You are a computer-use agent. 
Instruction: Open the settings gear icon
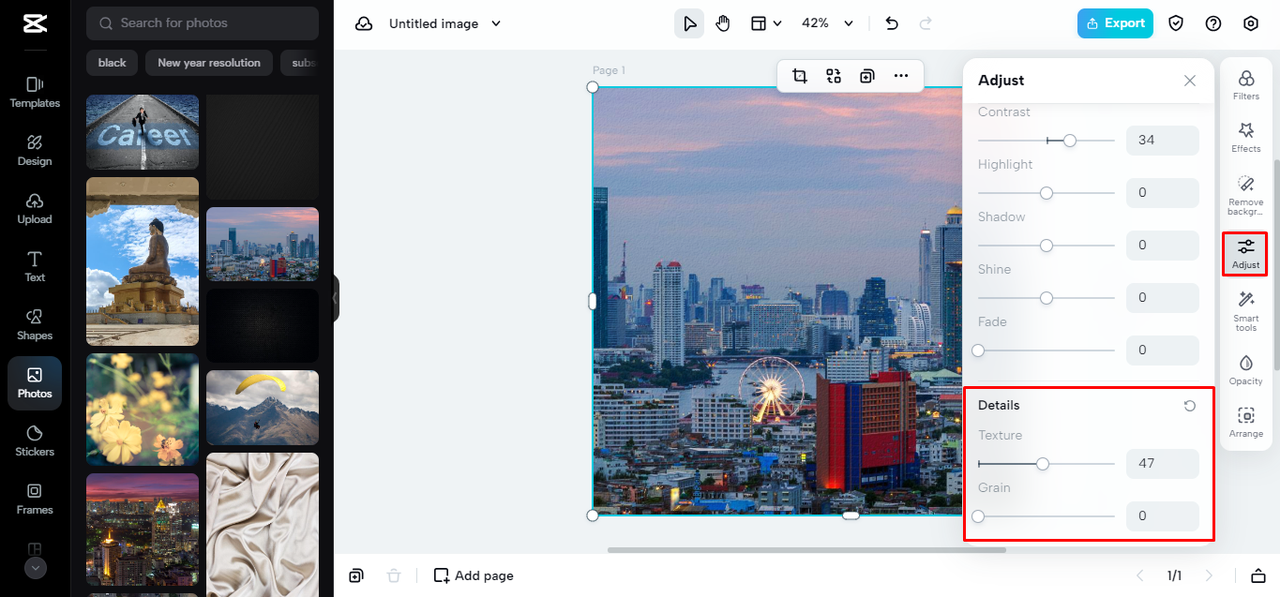1251,23
